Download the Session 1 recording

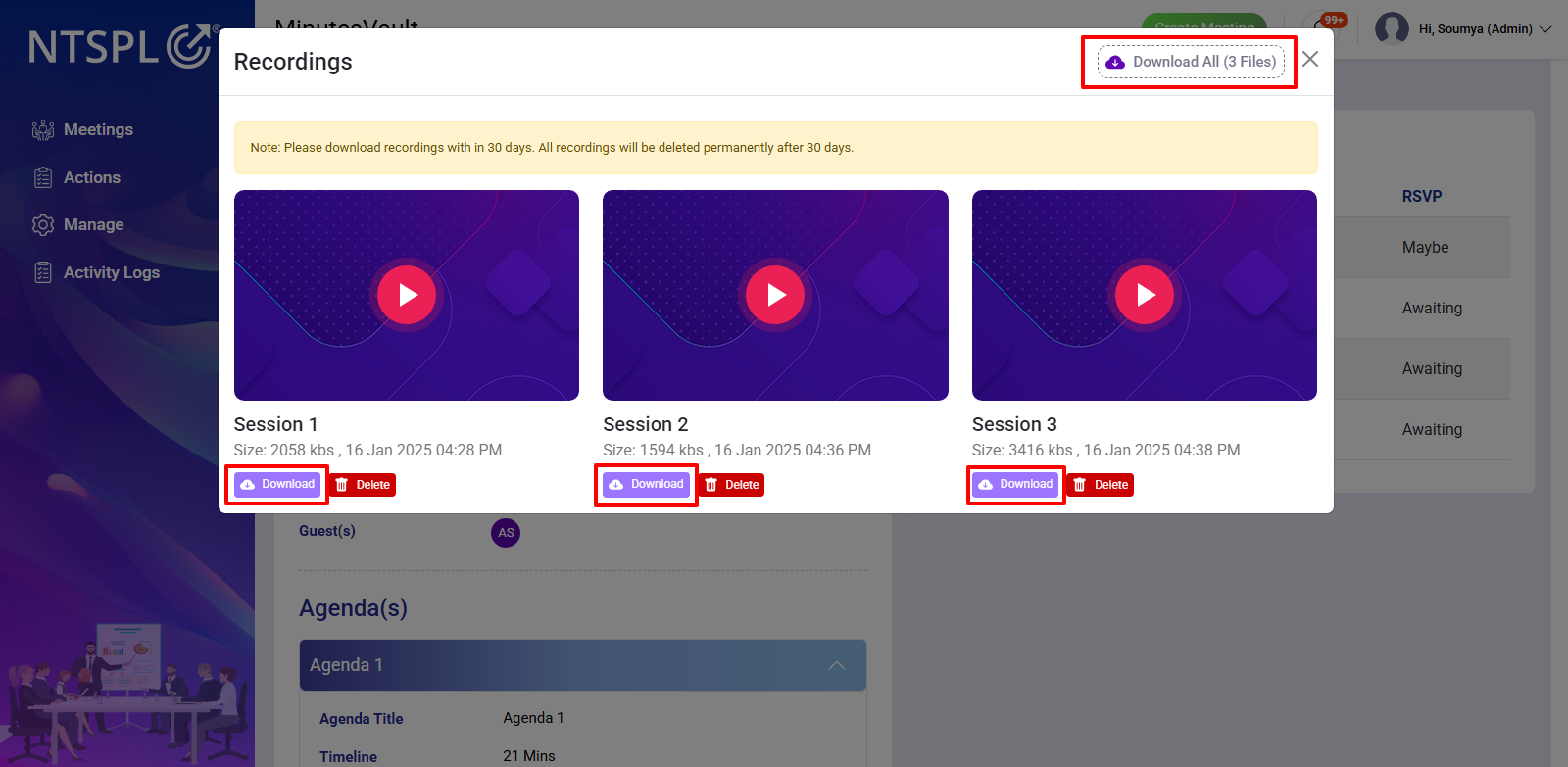pos(277,485)
